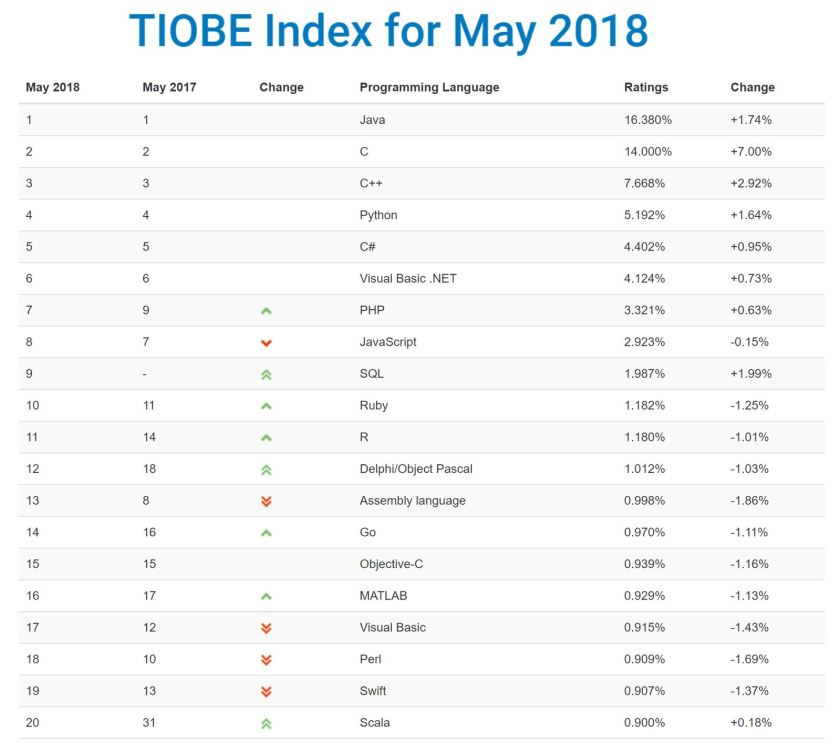
Task: Click the 16.380% rating for Java
Action: coord(648,120)
